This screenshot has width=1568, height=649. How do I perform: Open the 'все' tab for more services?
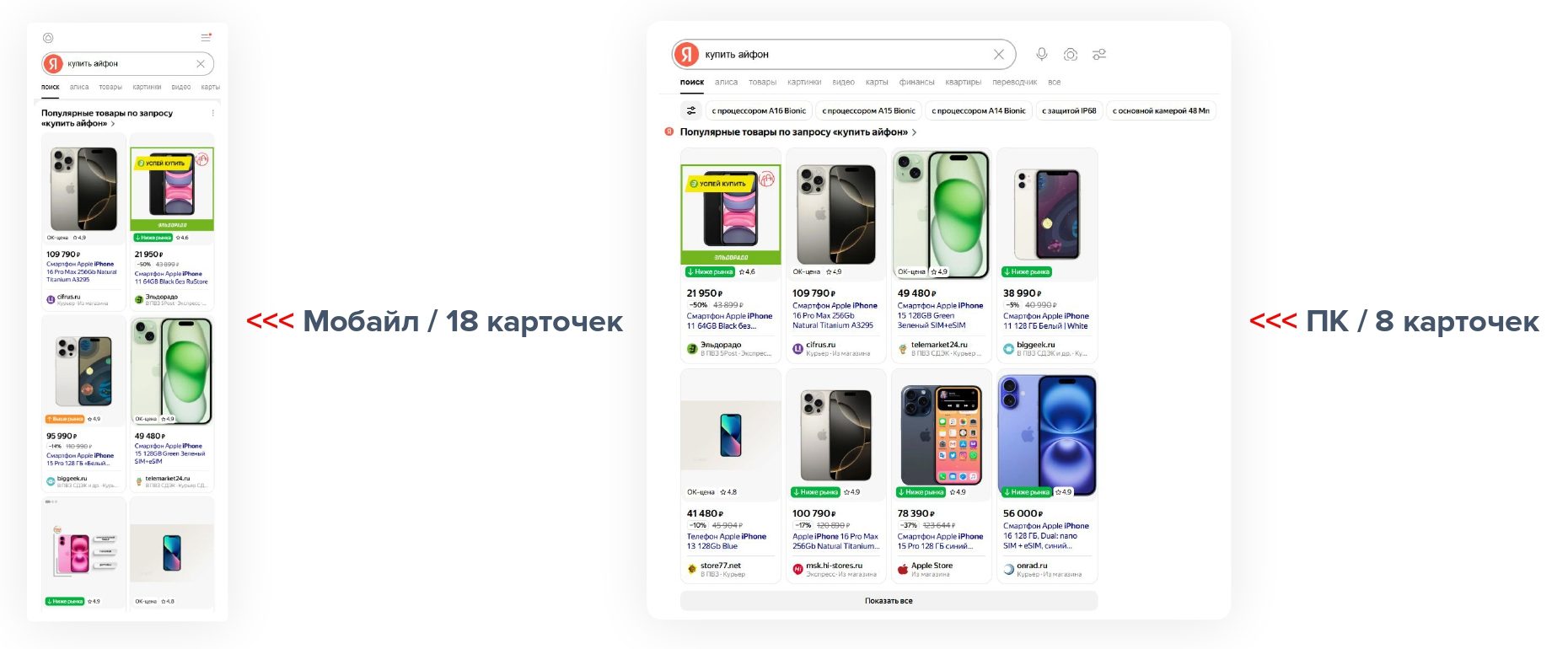click(x=1055, y=83)
